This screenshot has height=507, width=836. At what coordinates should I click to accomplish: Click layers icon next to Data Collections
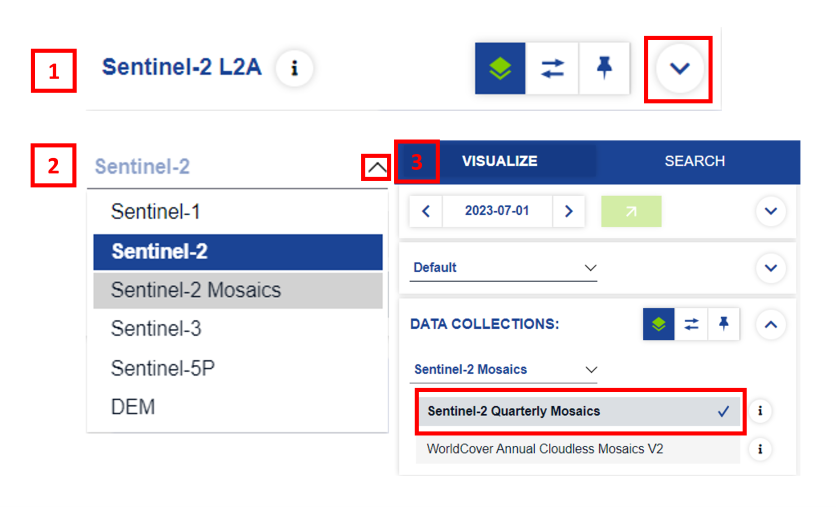658,324
